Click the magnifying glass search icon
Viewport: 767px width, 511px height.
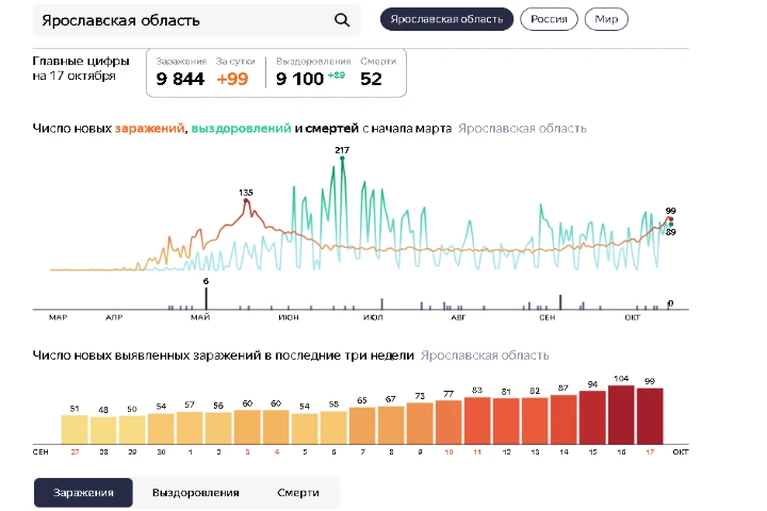click(x=342, y=20)
